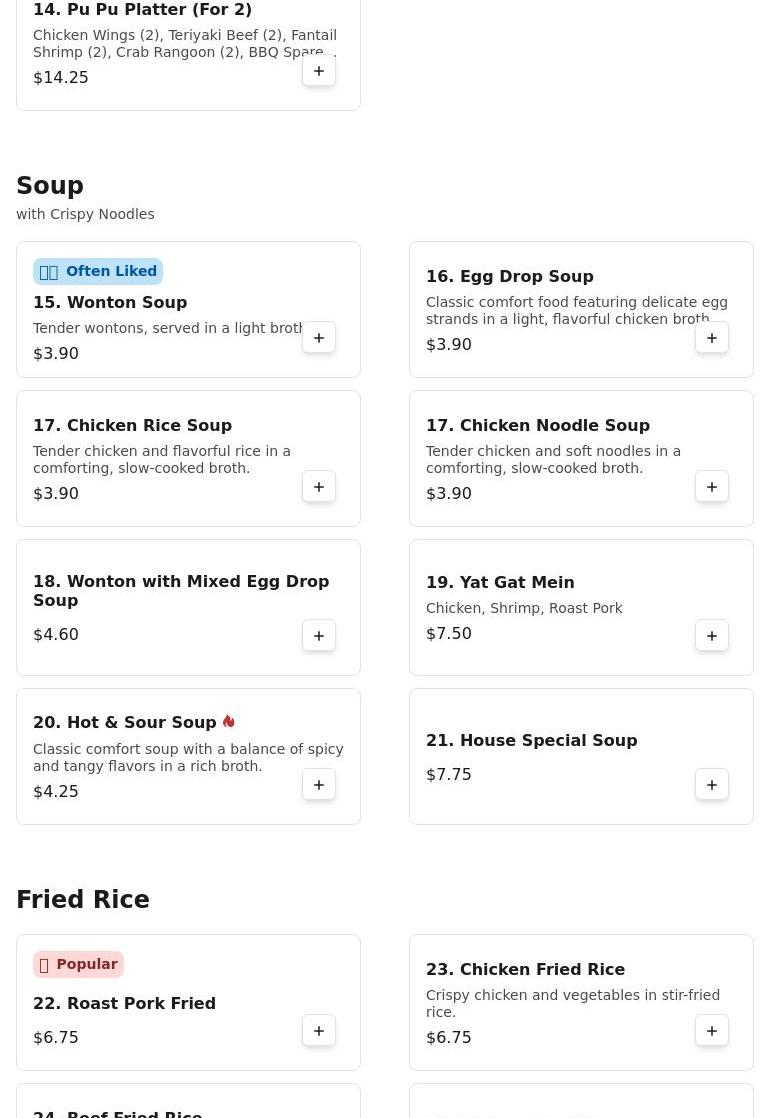Screen dimensions: 770x1118
Task: Open the Wonton Soup item title
Action: pos(110,302)
